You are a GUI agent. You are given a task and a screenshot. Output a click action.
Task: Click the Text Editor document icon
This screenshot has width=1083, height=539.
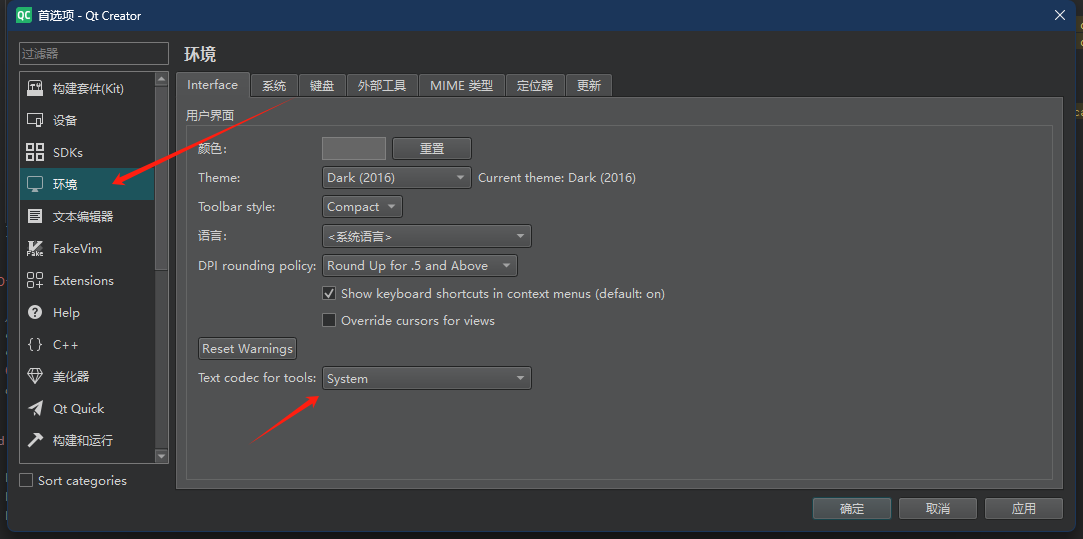(35, 216)
